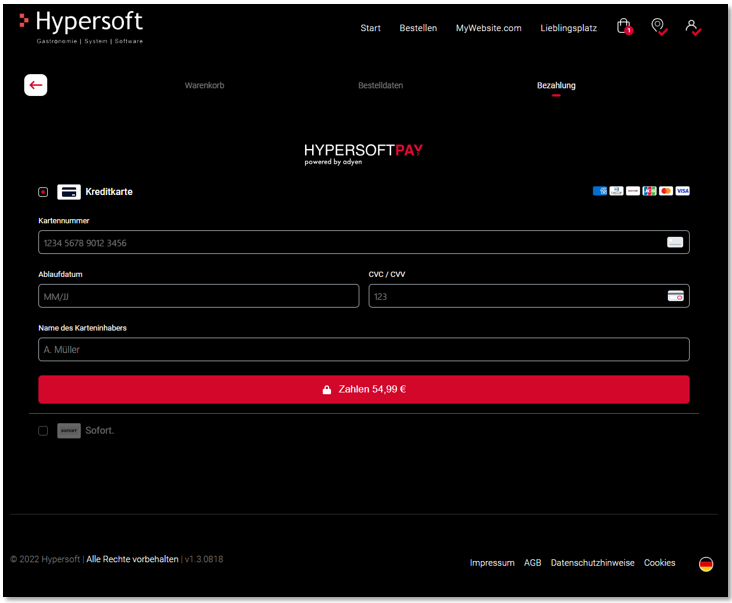Open the Cookies link
Viewport: 732px width, 603px height.
[660, 563]
